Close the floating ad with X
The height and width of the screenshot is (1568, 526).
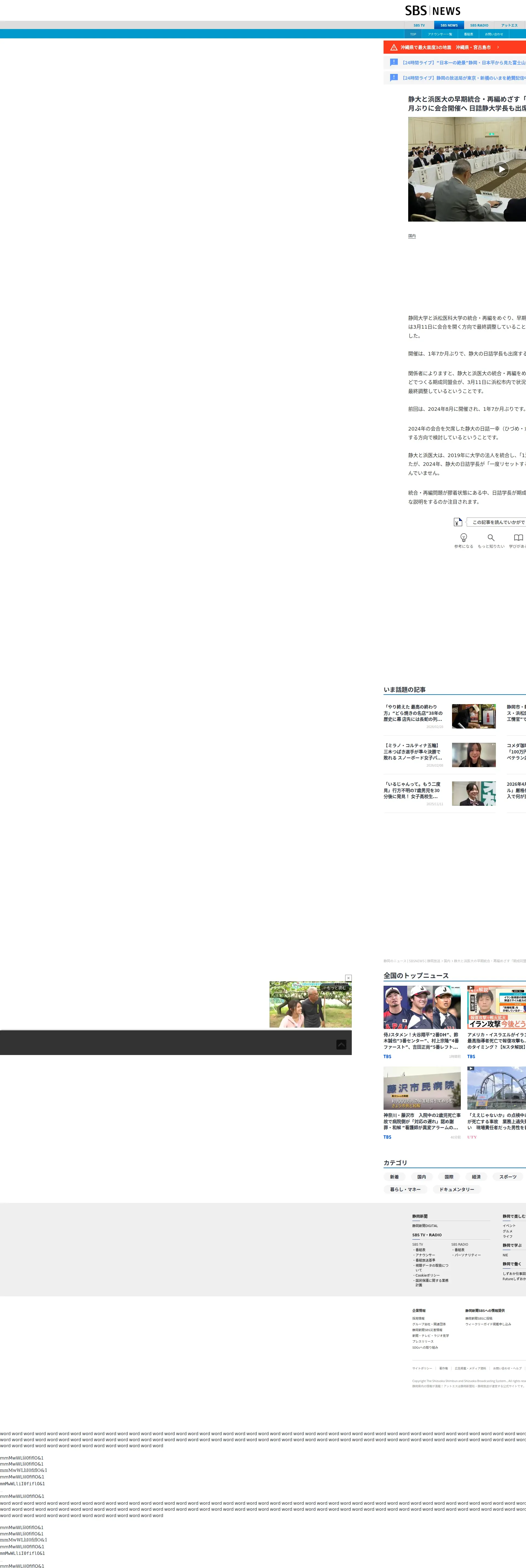[348, 978]
